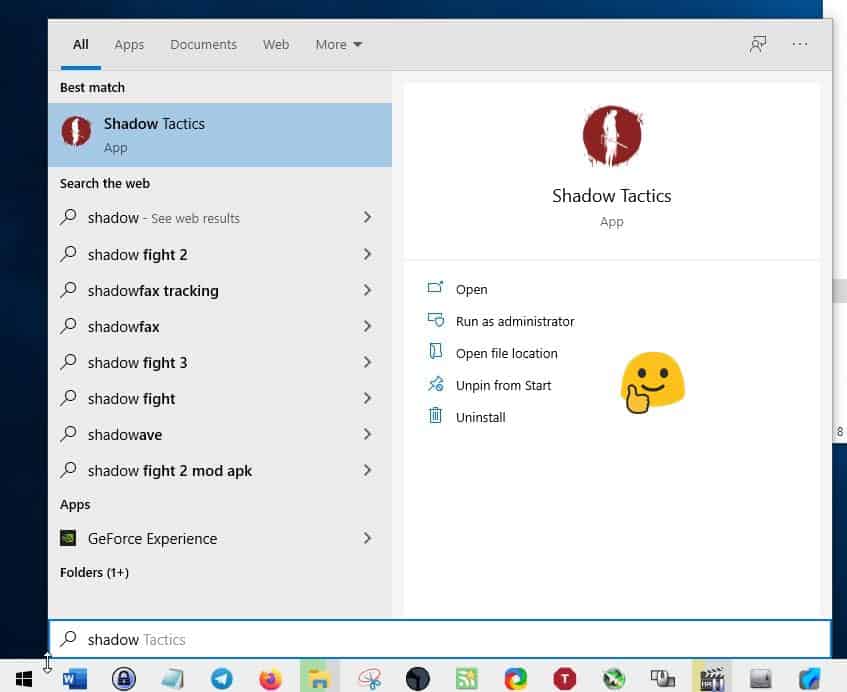This screenshot has width=847, height=692.
Task: Expand chevron next to 'shadow fight 2 mod apk'
Action: point(367,470)
